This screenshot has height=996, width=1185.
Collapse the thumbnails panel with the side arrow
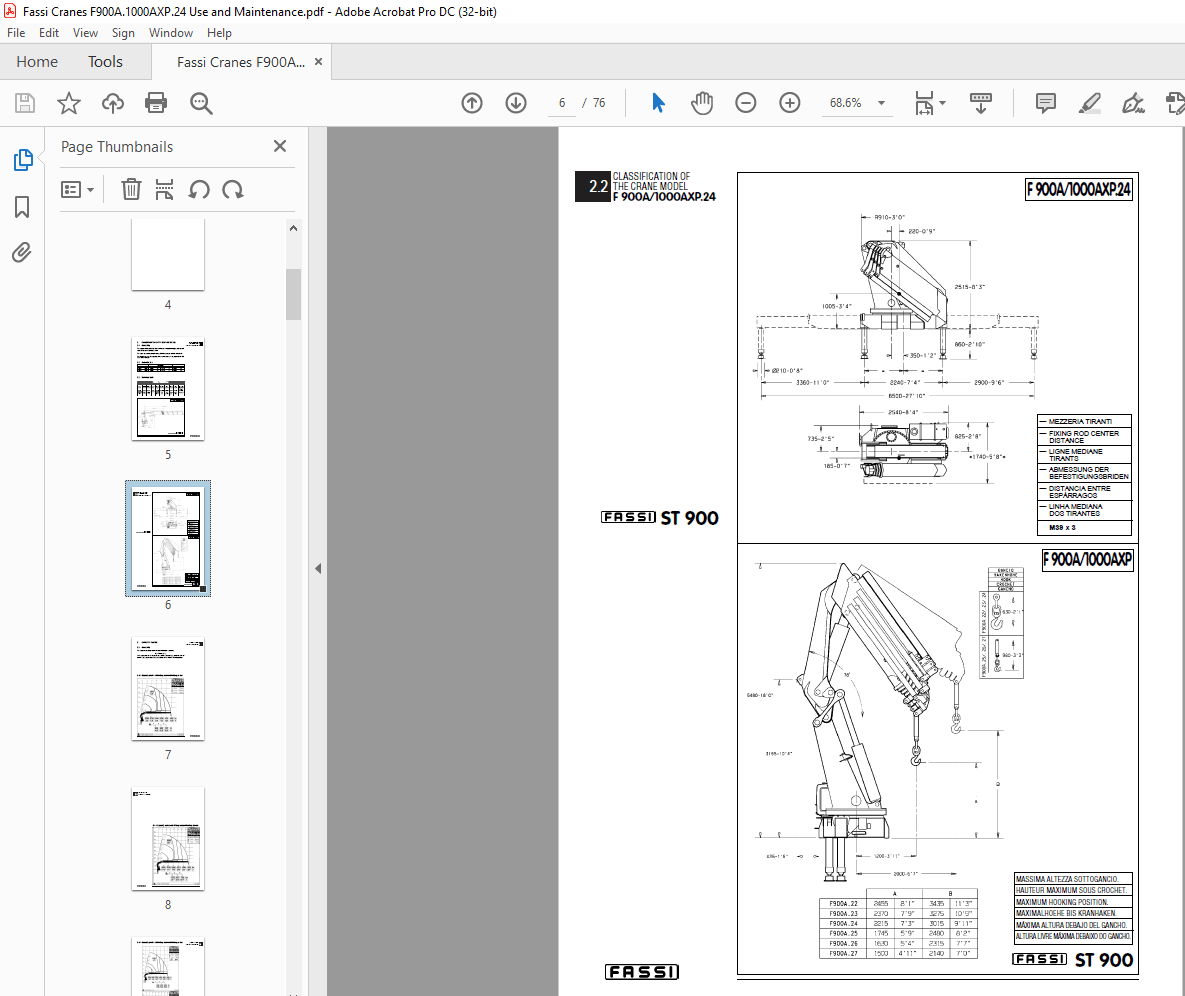point(317,567)
